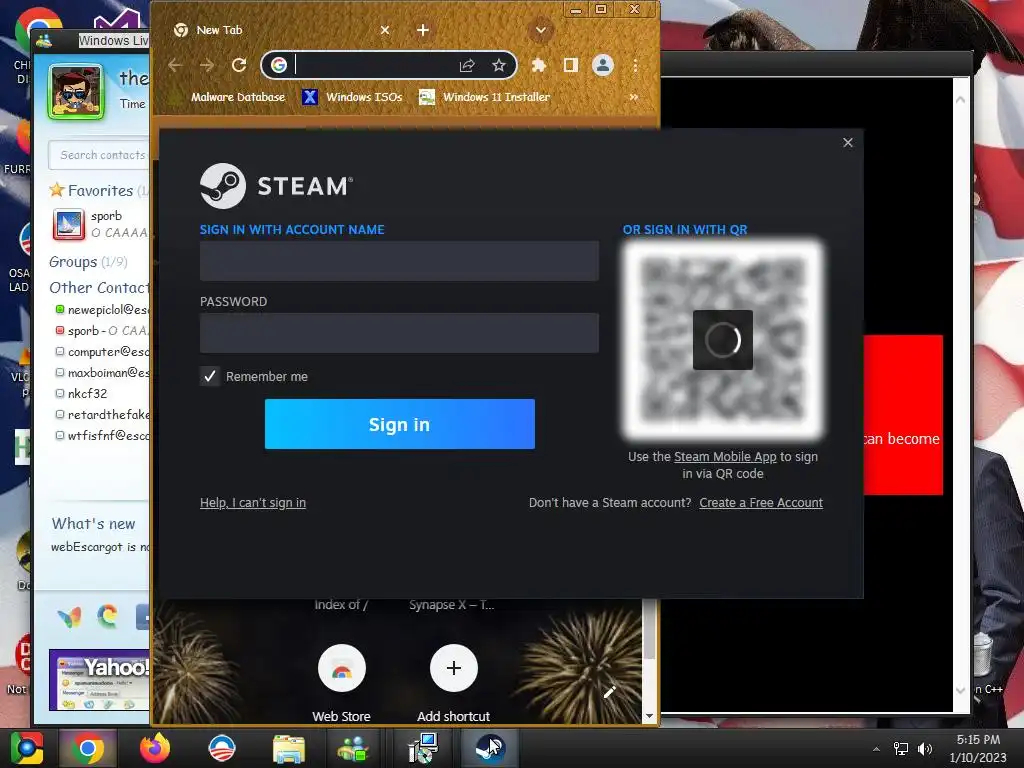Select the New Tab tab

point(281,30)
